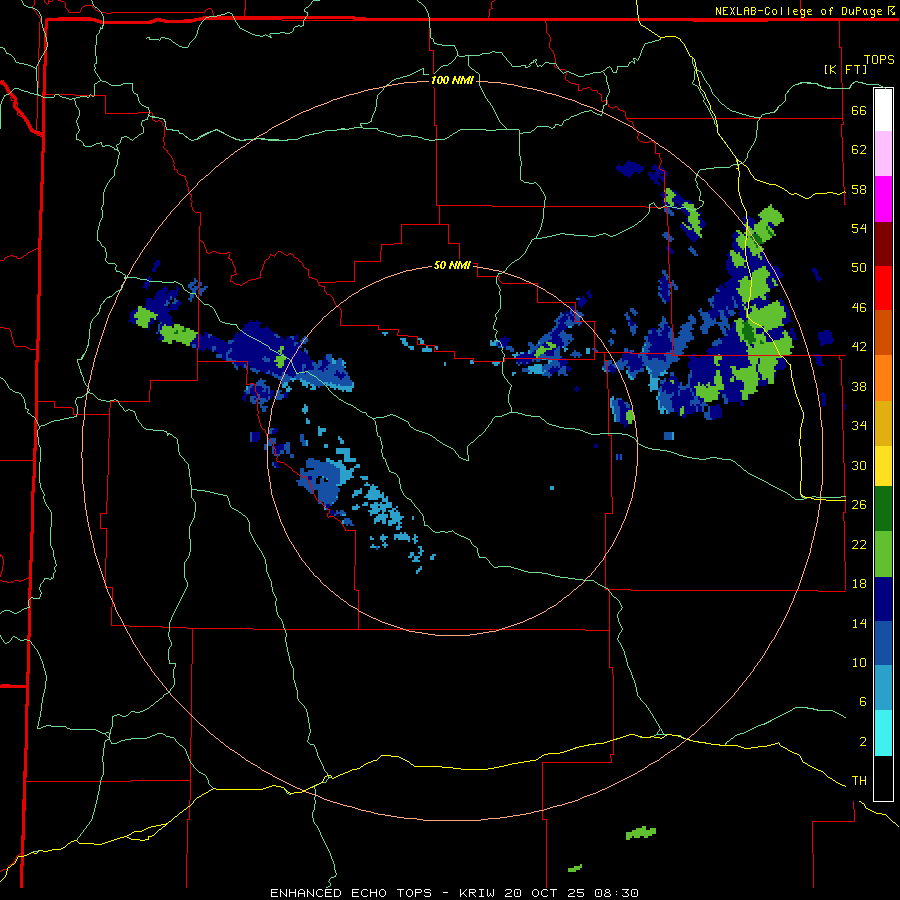The width and height of the screenshot is (900, 900).
Task: Click the '62' legend value
Action: (859, 150)
